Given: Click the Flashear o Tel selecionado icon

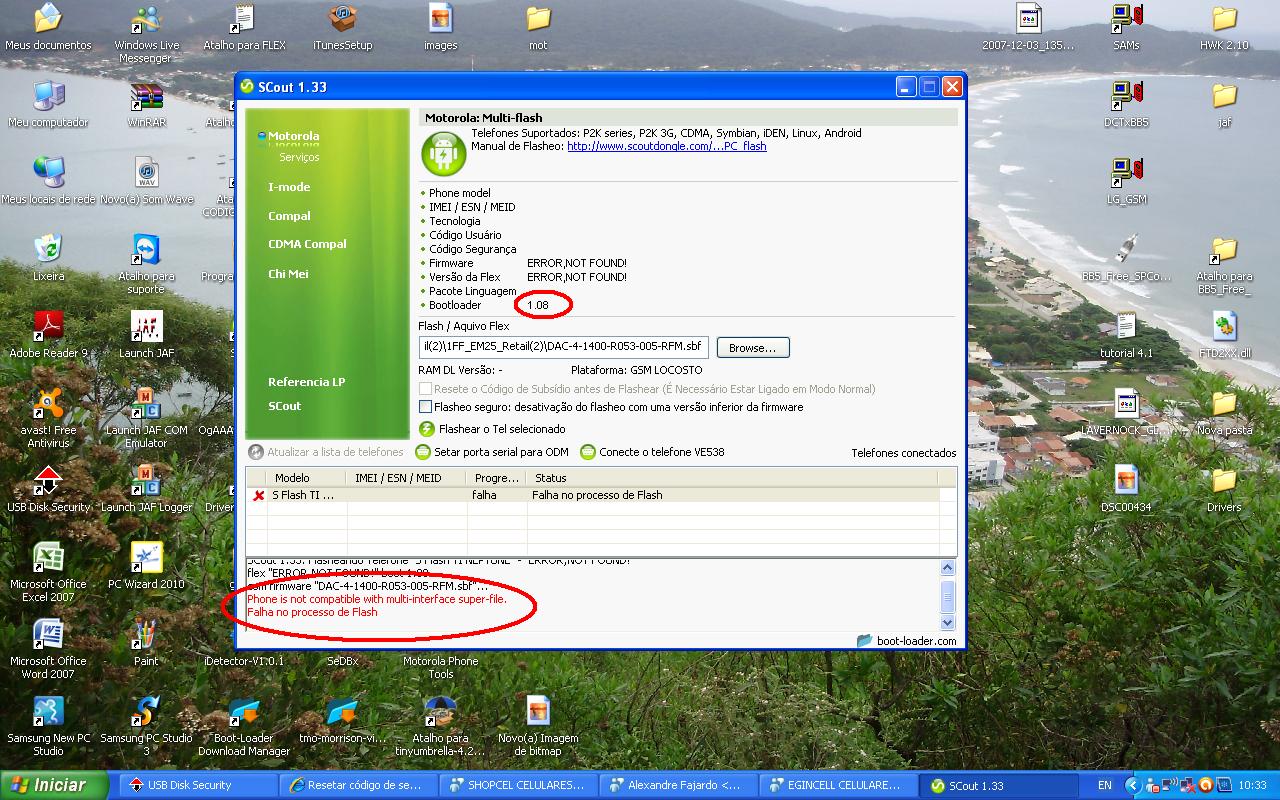Looking at the screenshot, I should pos(427,429).
